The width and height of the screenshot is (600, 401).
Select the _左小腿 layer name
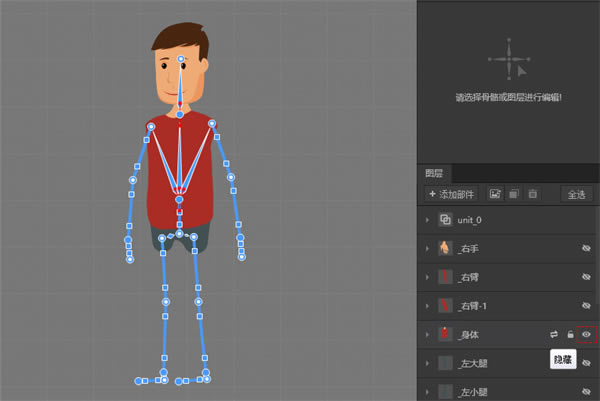click(474, 391)
